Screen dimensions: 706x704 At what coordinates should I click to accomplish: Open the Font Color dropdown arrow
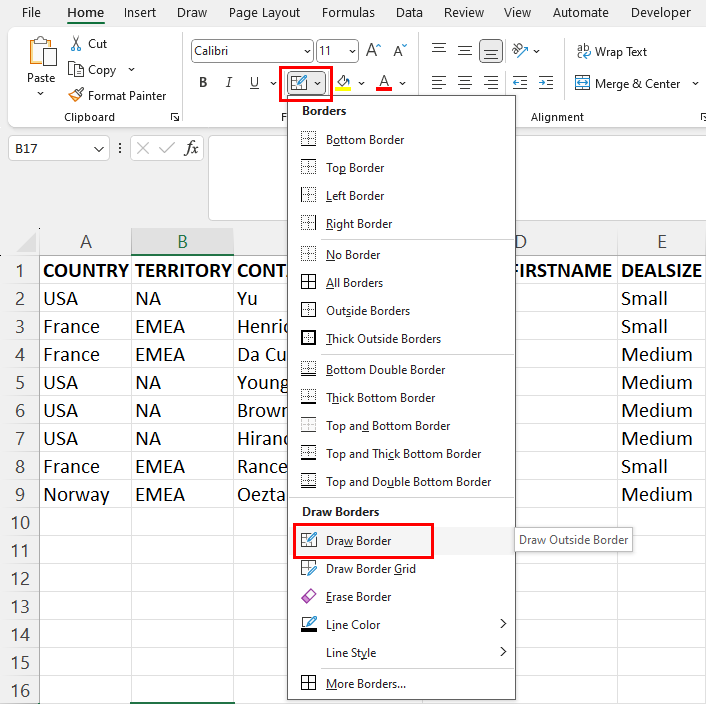point(403,83)
